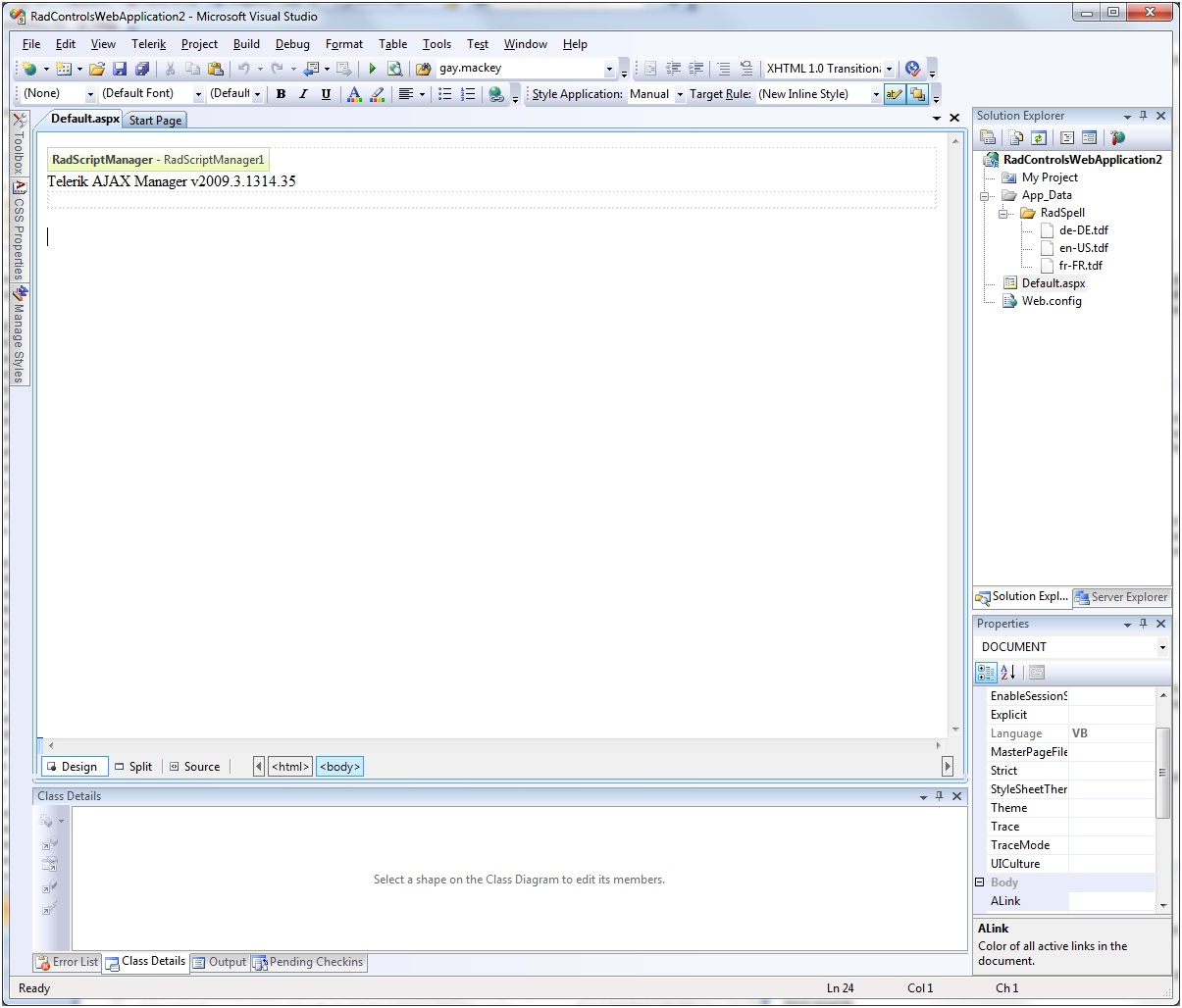
Task: Click the Convert to Hyperlink icon
Action: tap(496, 94)
